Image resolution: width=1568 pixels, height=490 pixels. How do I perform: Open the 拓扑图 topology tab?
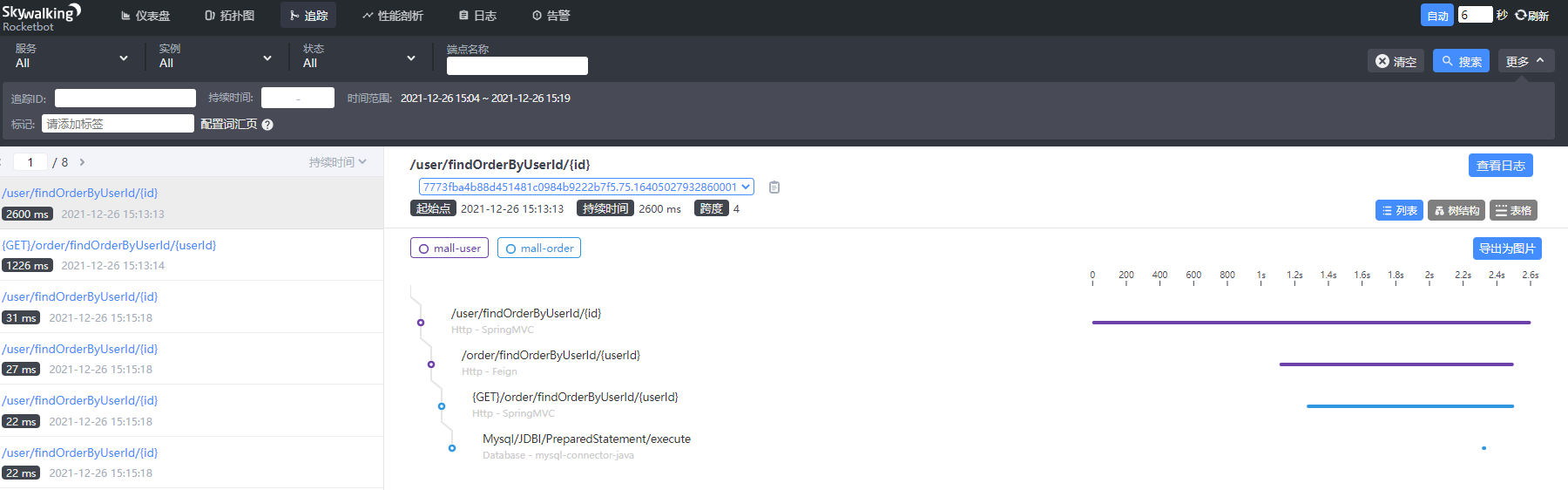pos(229,16)
